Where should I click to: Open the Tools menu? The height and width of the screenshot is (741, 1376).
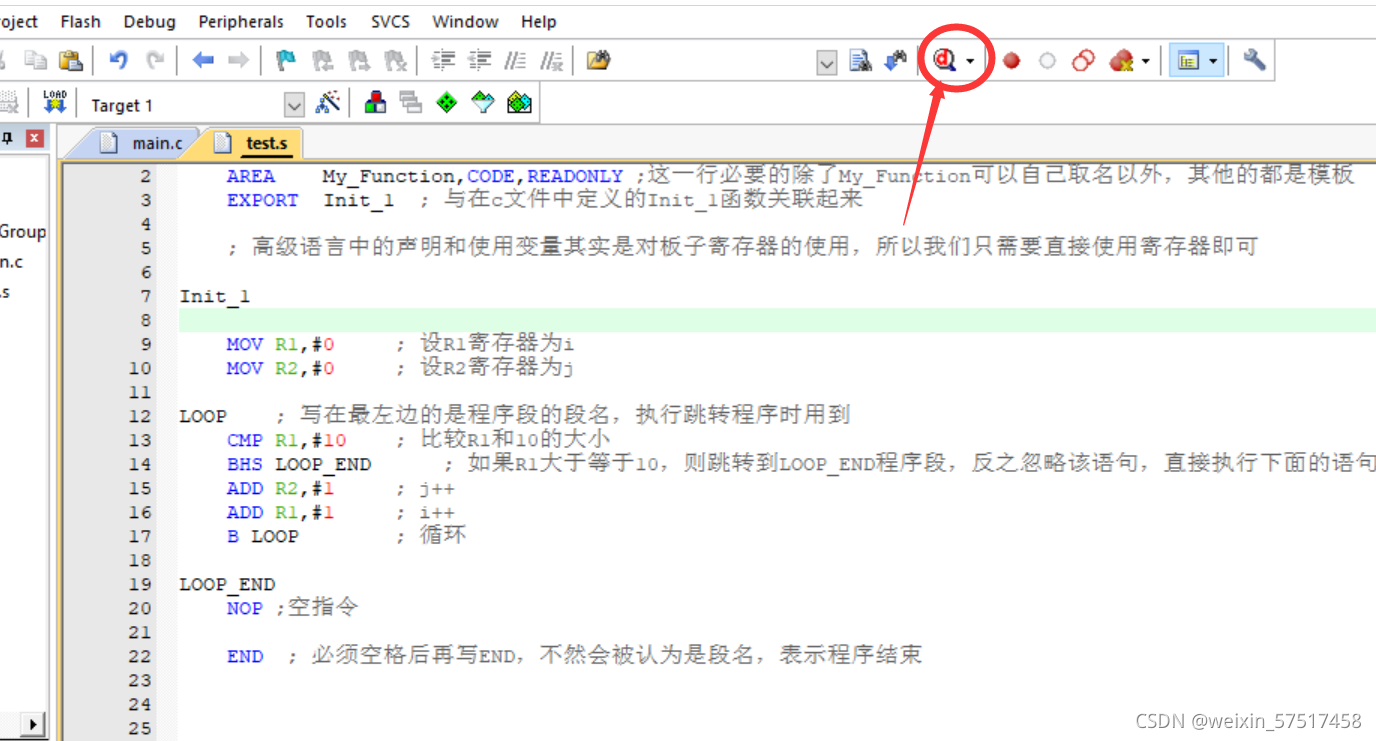(326, 21)
